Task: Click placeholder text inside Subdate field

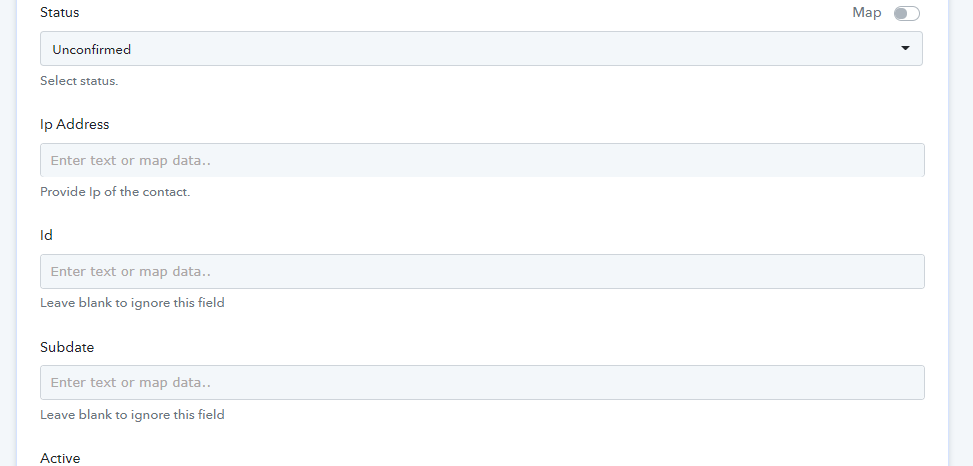Action: pyautogui.click(x=131, y=382)
